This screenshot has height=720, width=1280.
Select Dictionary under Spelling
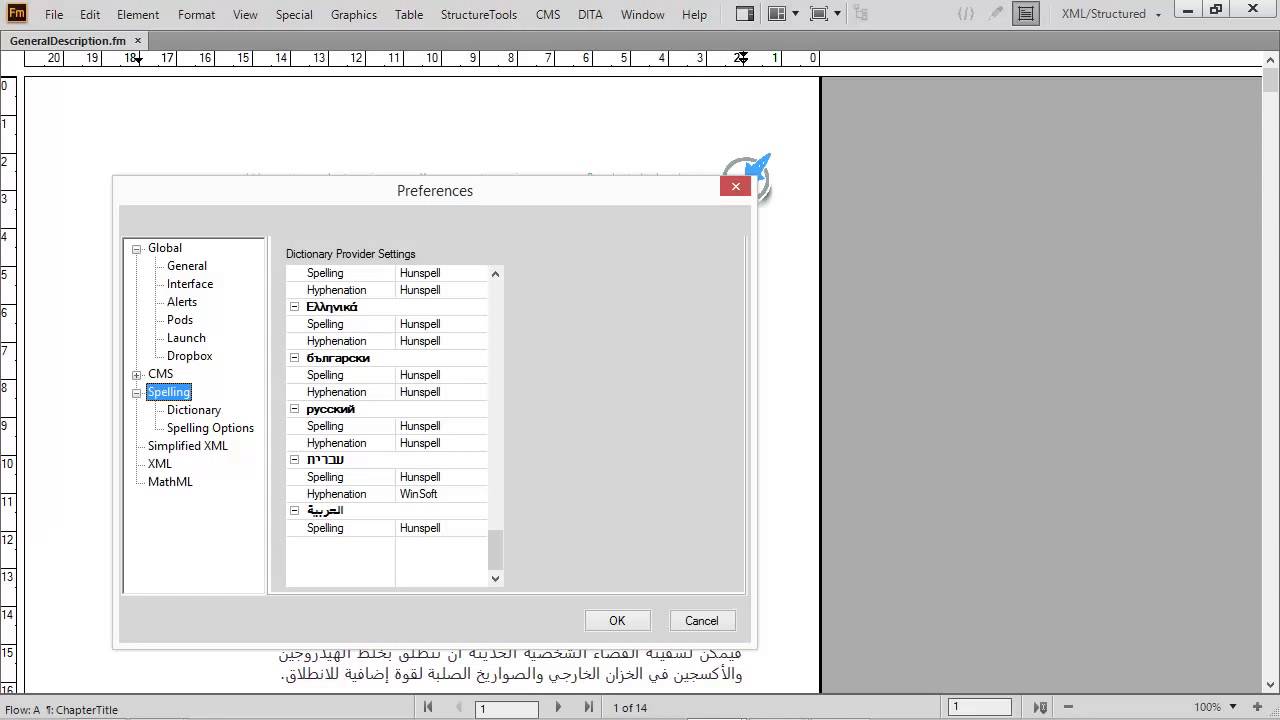click(194, 410)
